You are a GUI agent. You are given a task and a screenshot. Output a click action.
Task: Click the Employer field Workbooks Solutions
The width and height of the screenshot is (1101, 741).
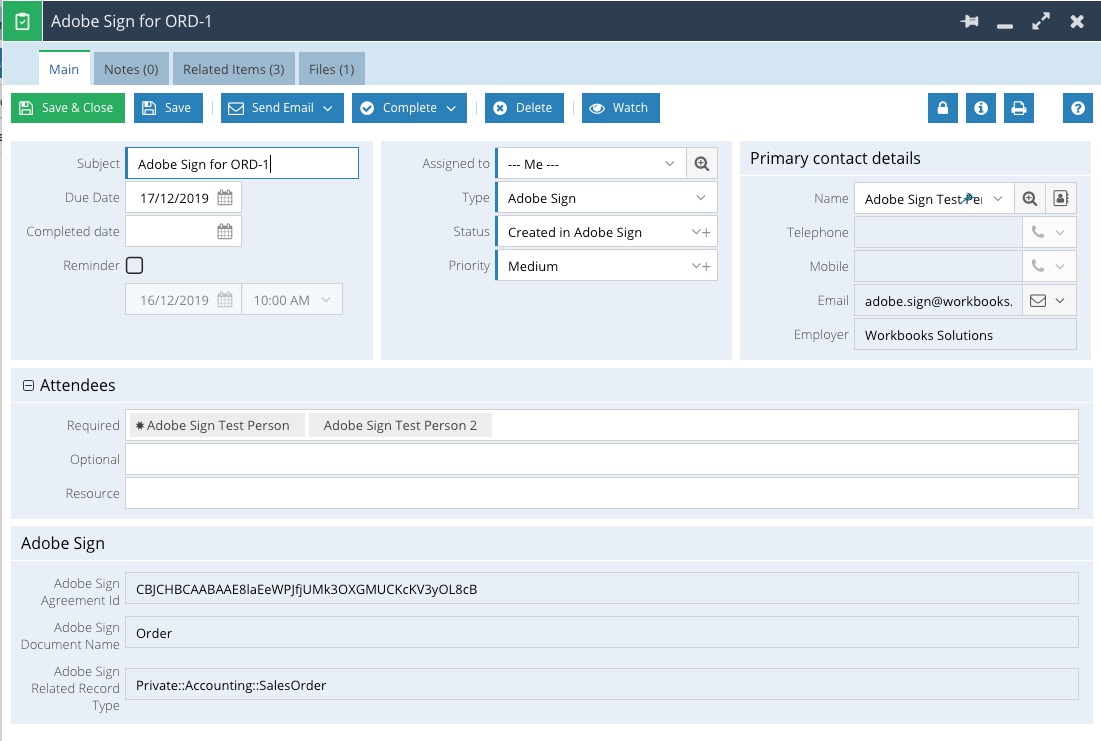[x=965, y=334]
